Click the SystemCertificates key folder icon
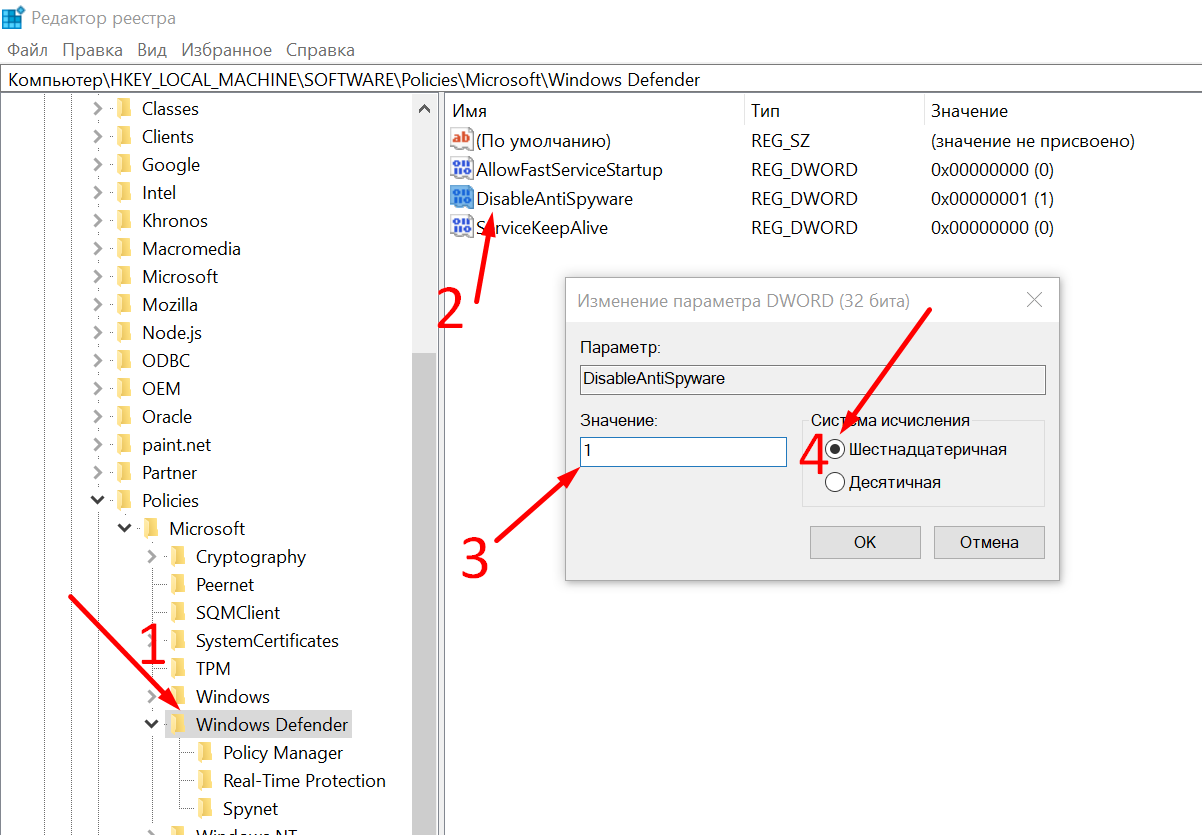This screenshot has width=1202, height=835. (x=178, y=641)
